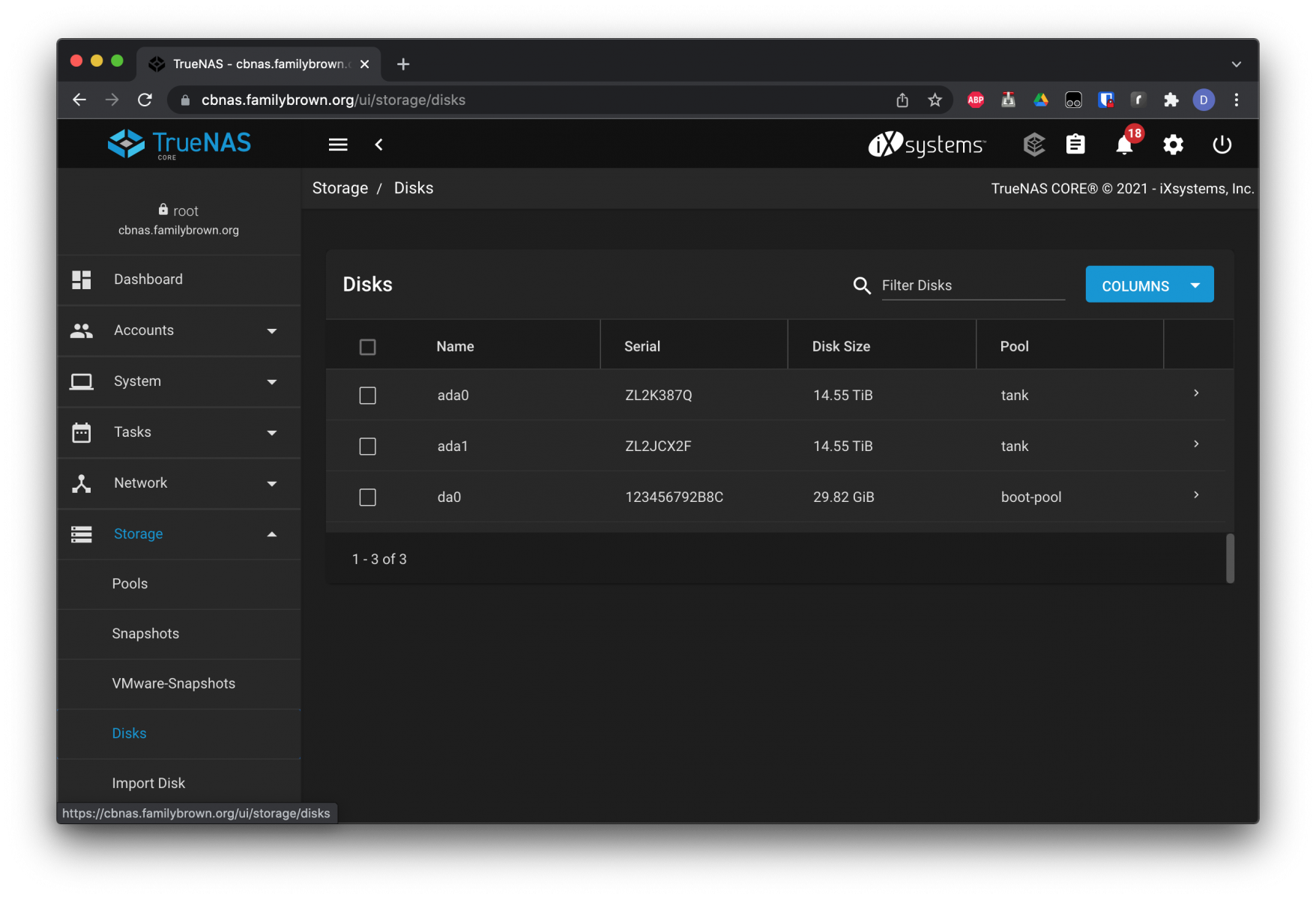
Task: Reload the page with browser refresh icon
Action: pos(145,100)
